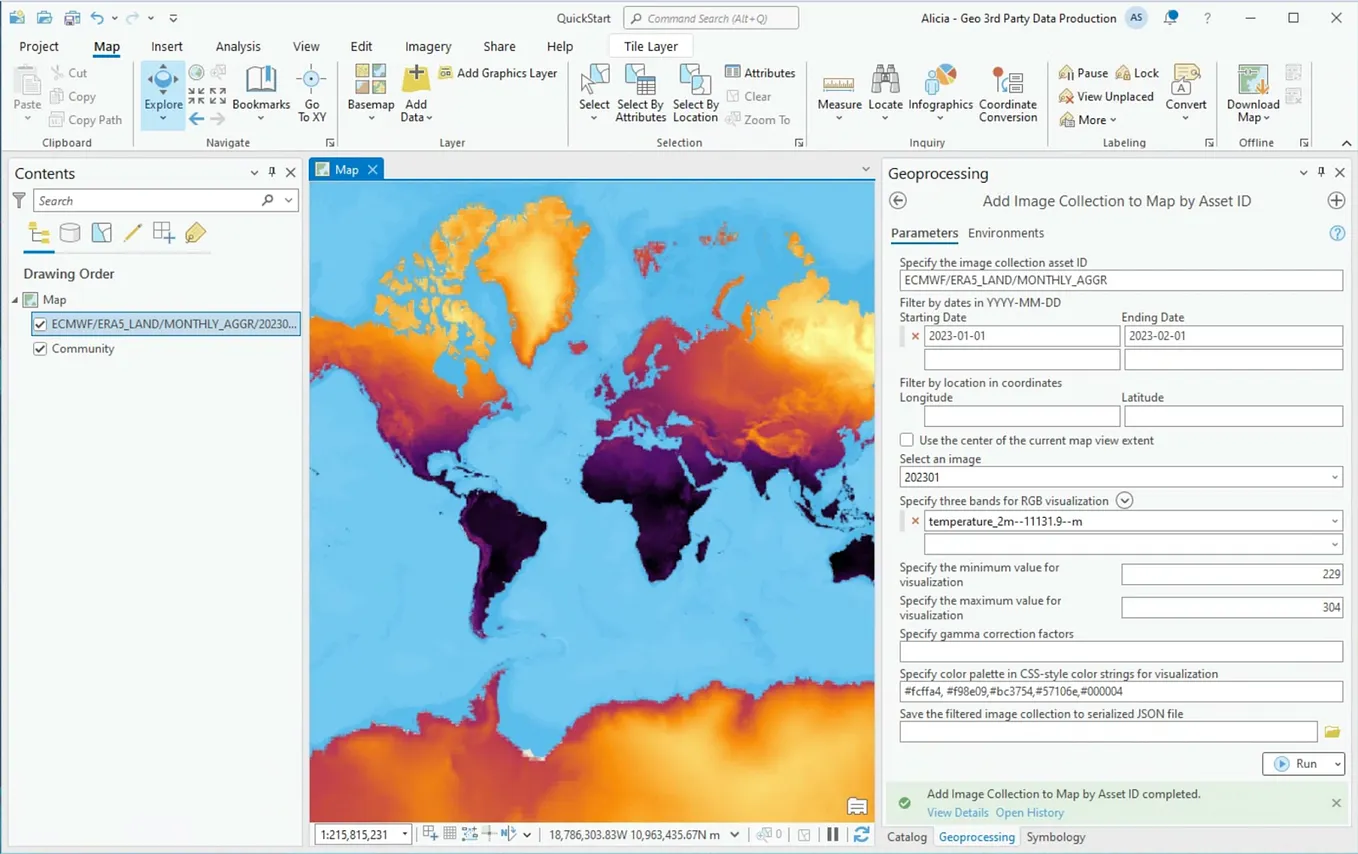The width and height of the screenshot is (1358, 854).
Task: Open the Measure tool
Action: coord(838,95)
